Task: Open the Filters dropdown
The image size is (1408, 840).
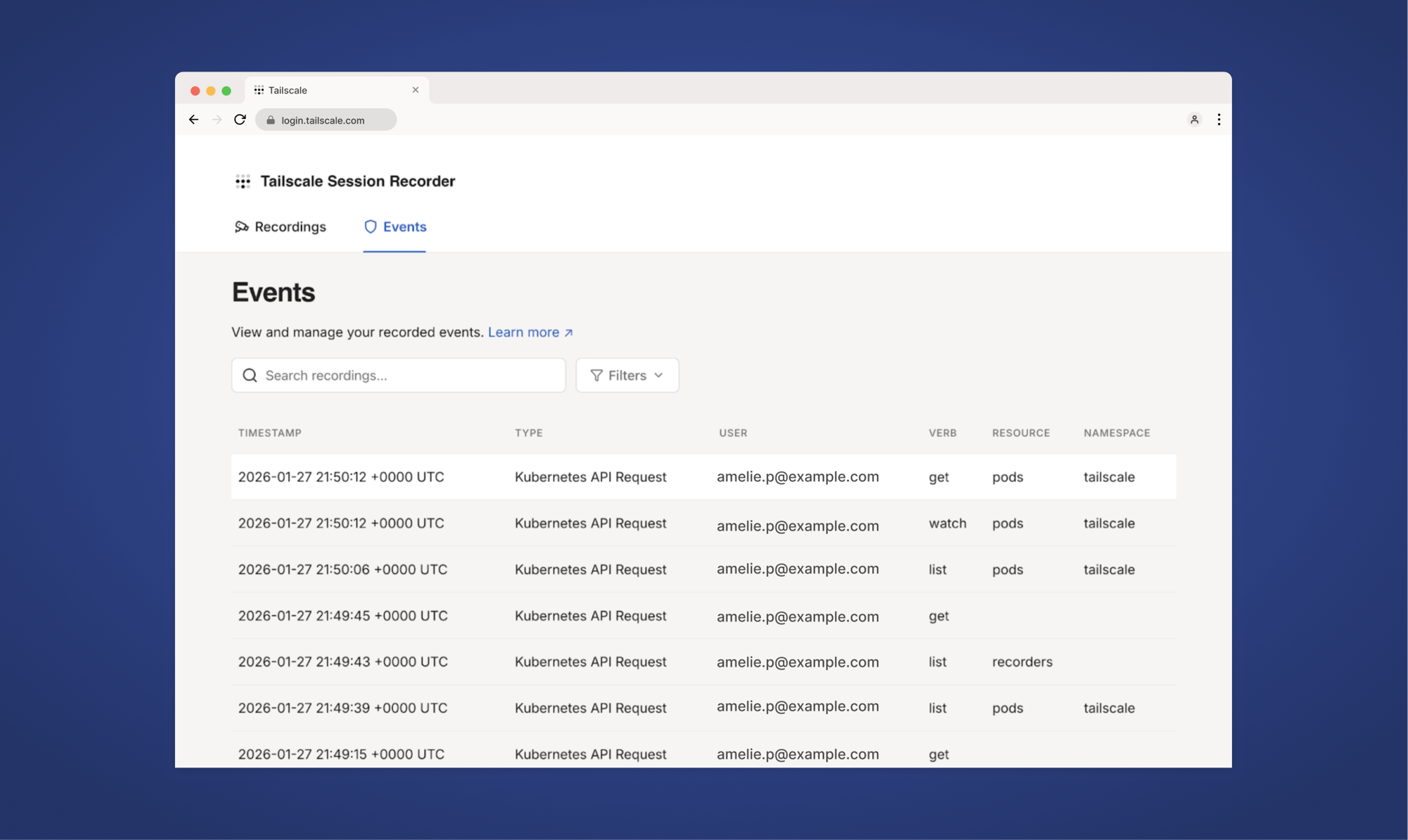Action: pos(627,375)
